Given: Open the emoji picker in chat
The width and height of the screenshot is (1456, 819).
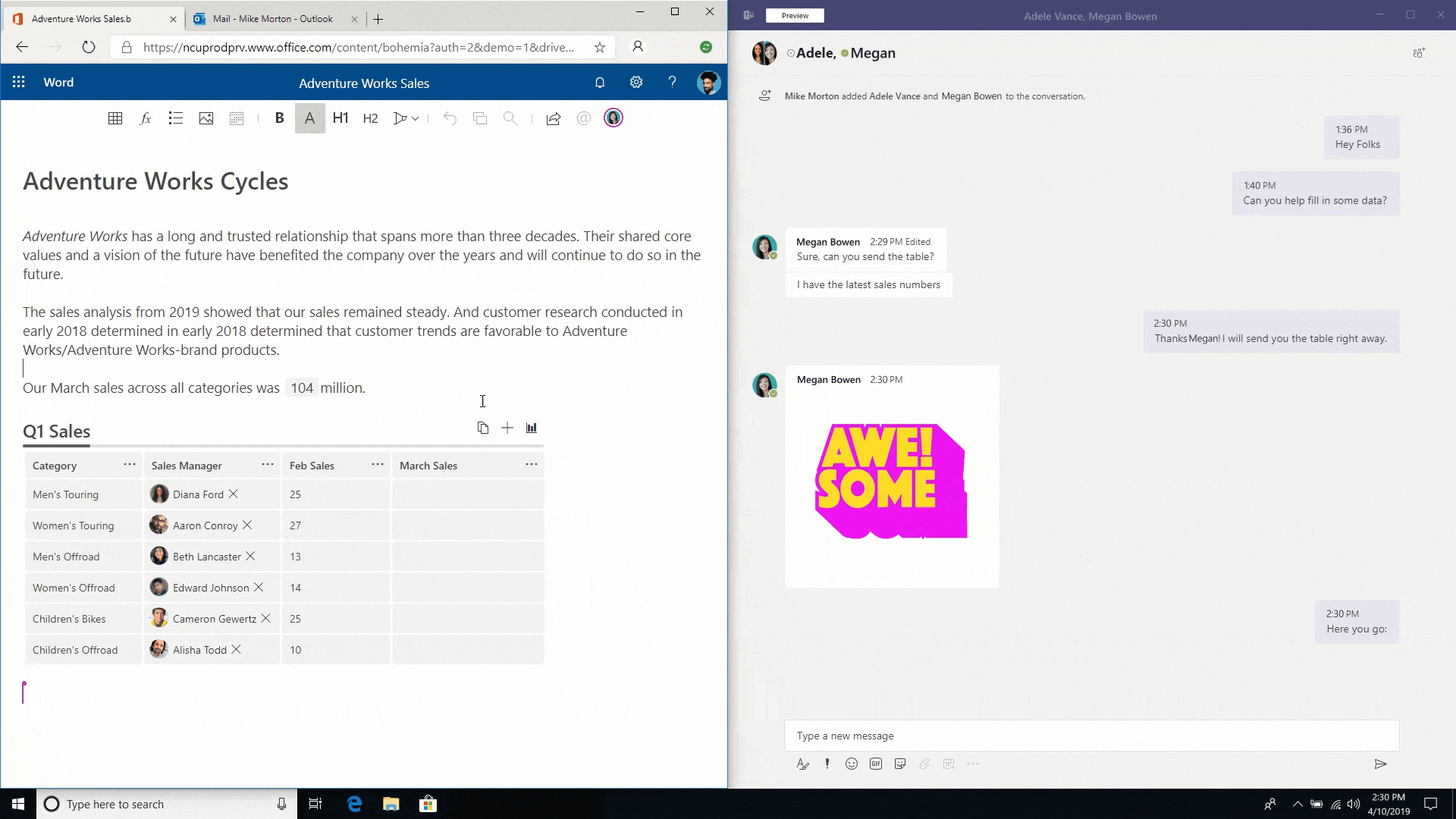Looking at the screenshot, I should coord(852,764).
